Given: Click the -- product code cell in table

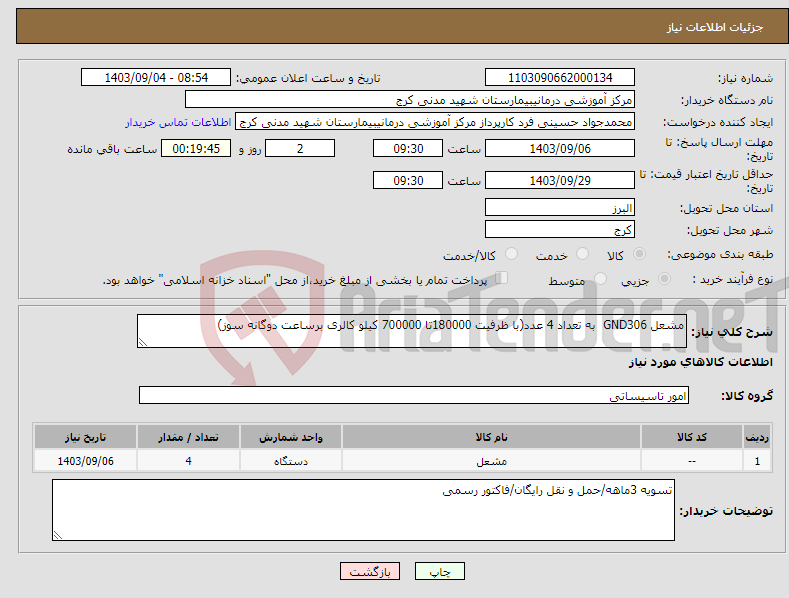Looking at the screenshot, I should click(692, 461).
